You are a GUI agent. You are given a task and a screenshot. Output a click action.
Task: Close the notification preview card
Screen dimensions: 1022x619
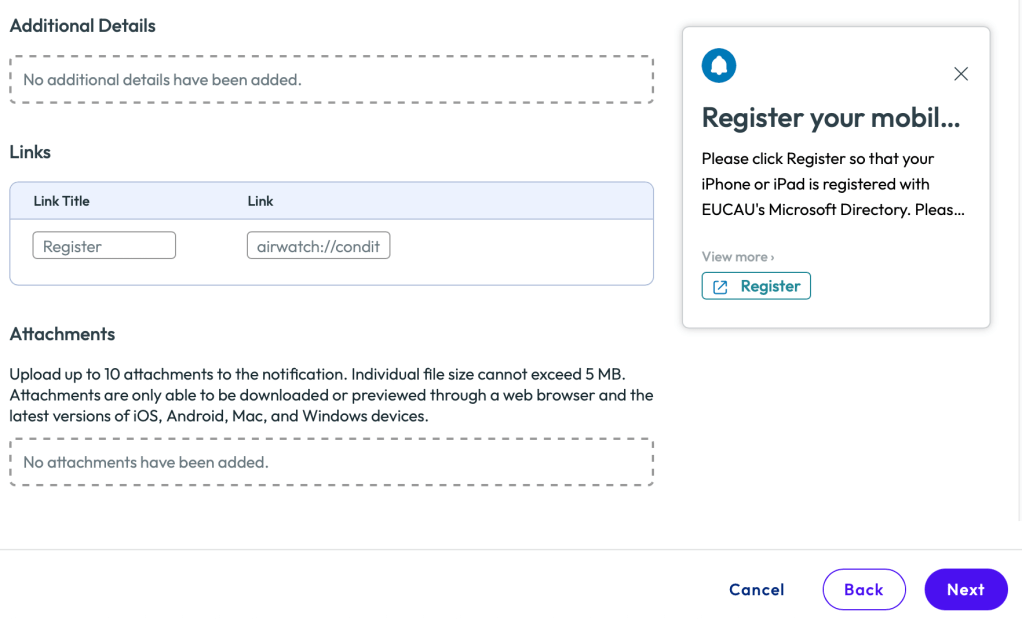(x=961, y=74)
